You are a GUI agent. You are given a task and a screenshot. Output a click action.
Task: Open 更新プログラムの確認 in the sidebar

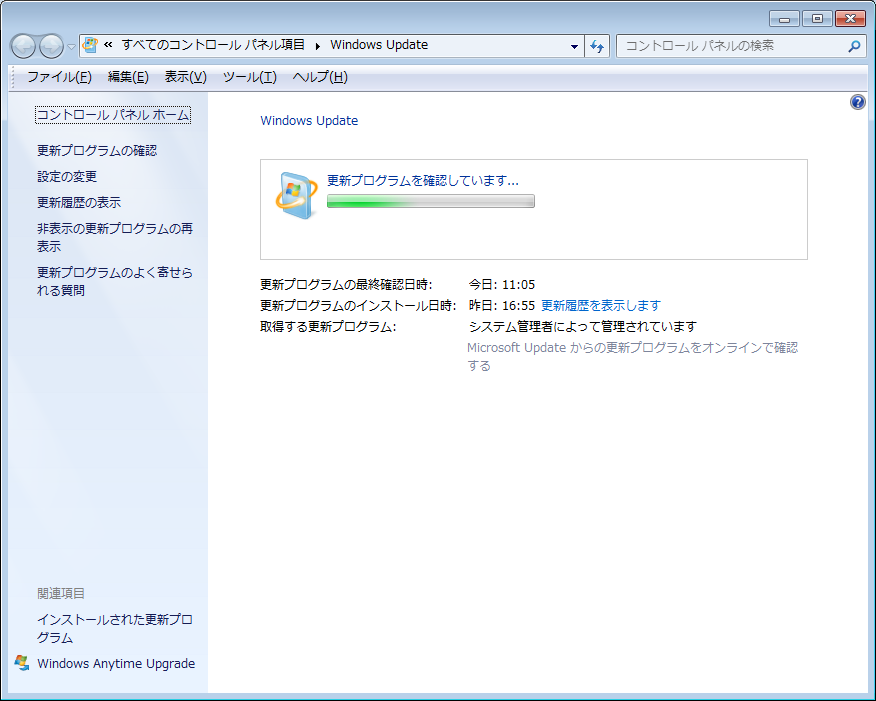[x=97, y=150]
